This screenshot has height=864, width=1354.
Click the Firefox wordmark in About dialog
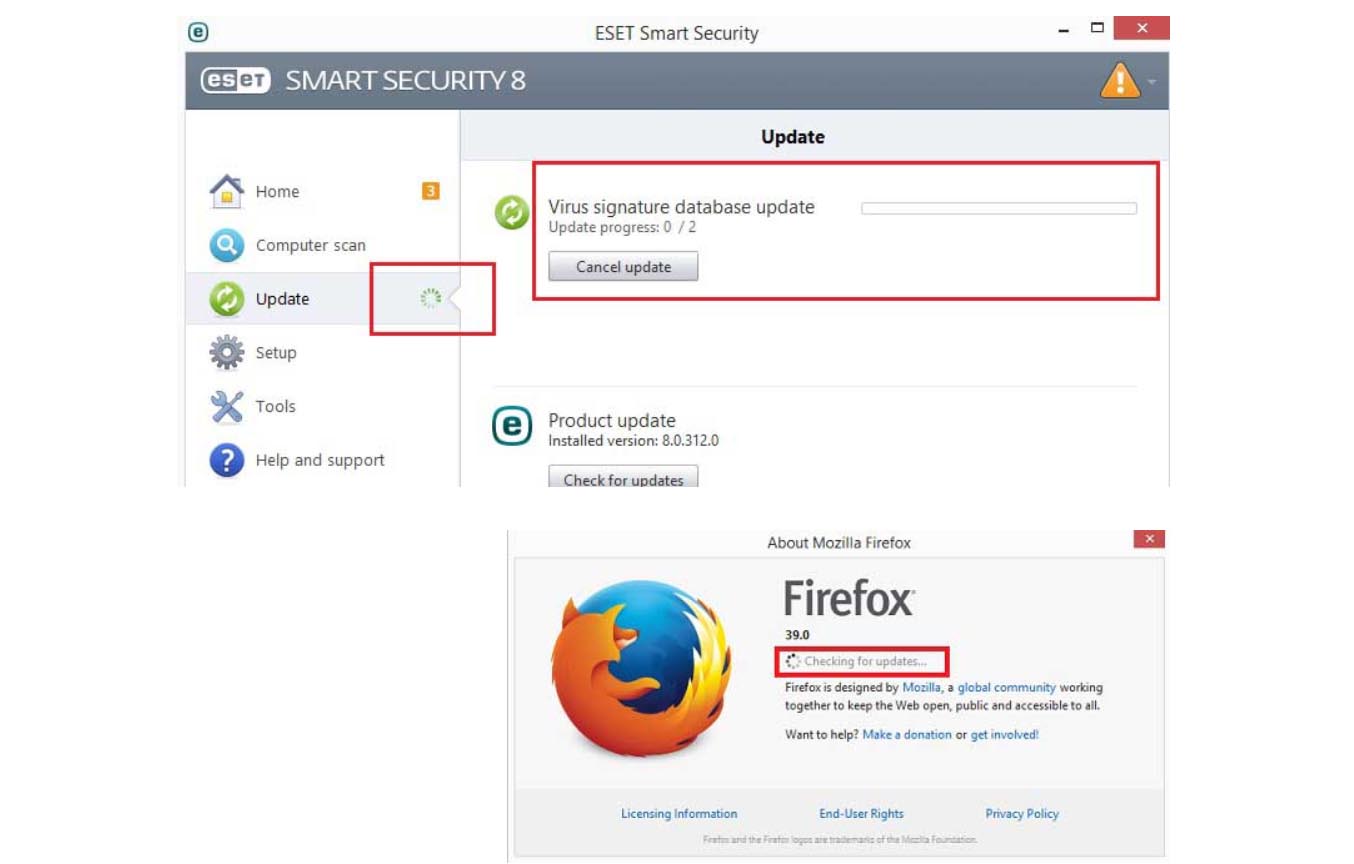pos(848,599)
